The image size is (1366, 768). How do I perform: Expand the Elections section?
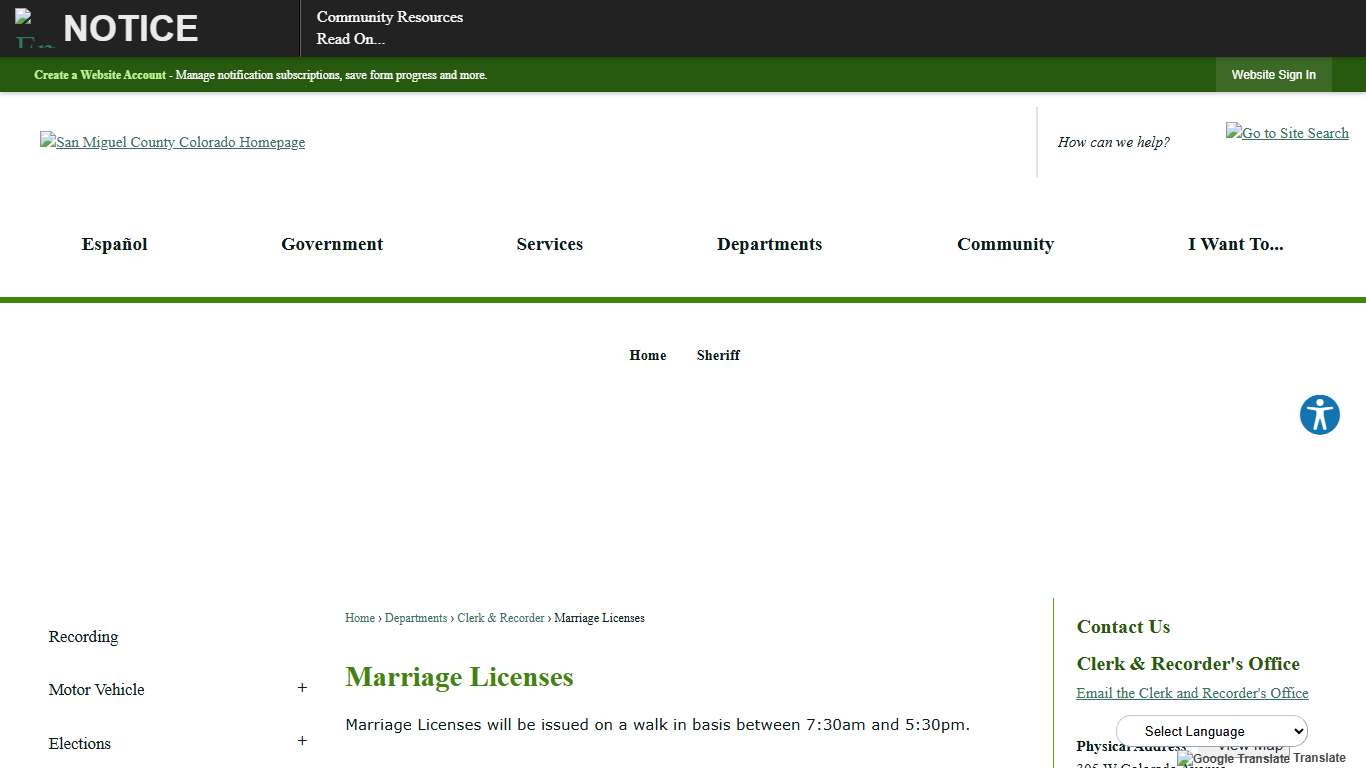302,742
